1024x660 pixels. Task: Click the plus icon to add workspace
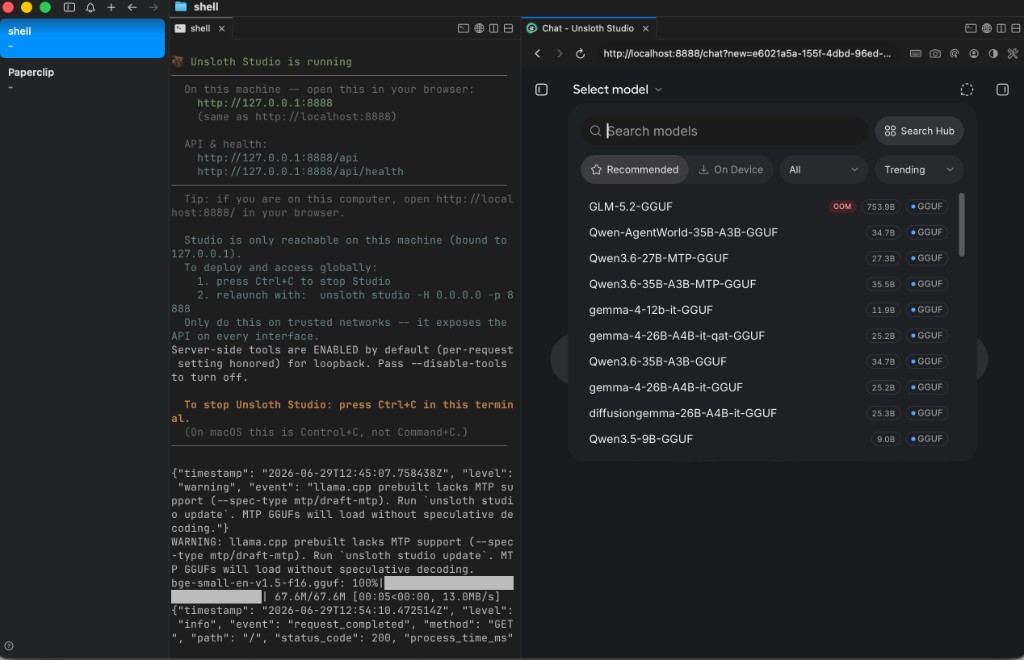[x=111, y=7]
